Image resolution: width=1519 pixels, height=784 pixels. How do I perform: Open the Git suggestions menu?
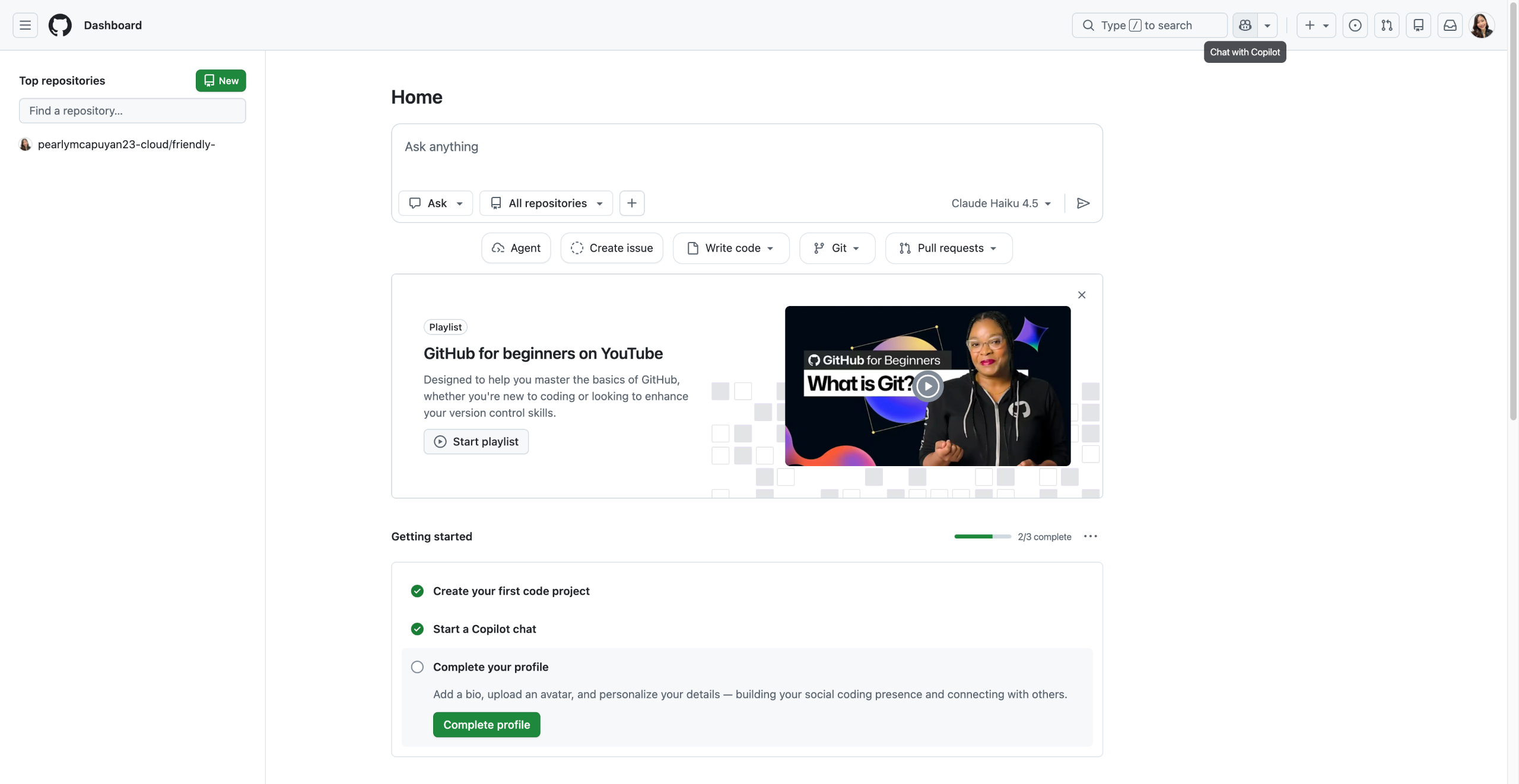pyautogui.click(x=837, y=248)
